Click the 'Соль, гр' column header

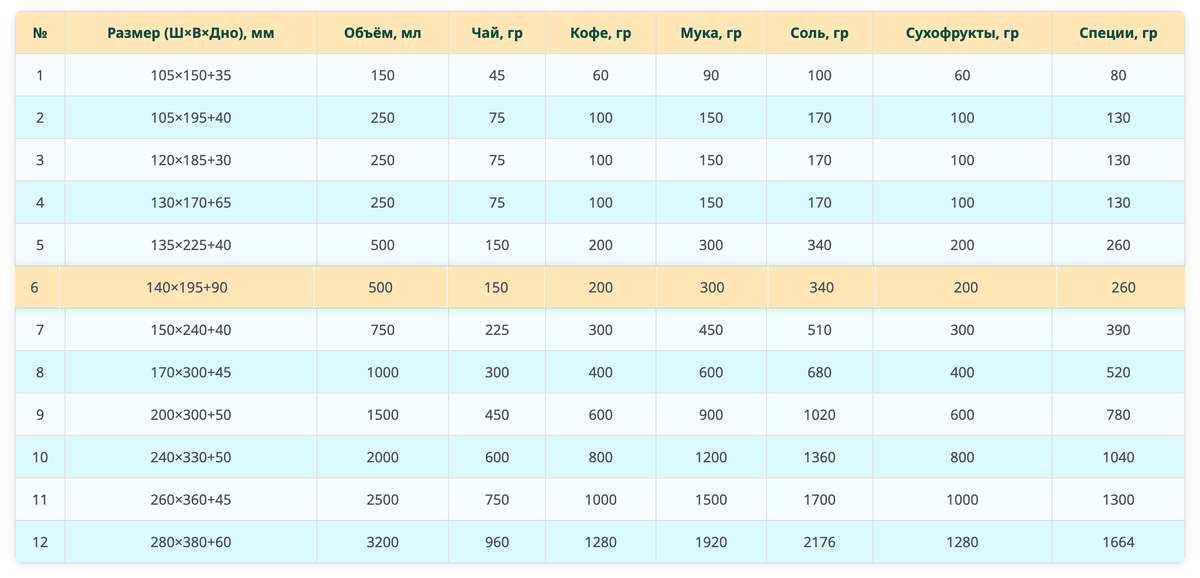click(x=819, y=33)
